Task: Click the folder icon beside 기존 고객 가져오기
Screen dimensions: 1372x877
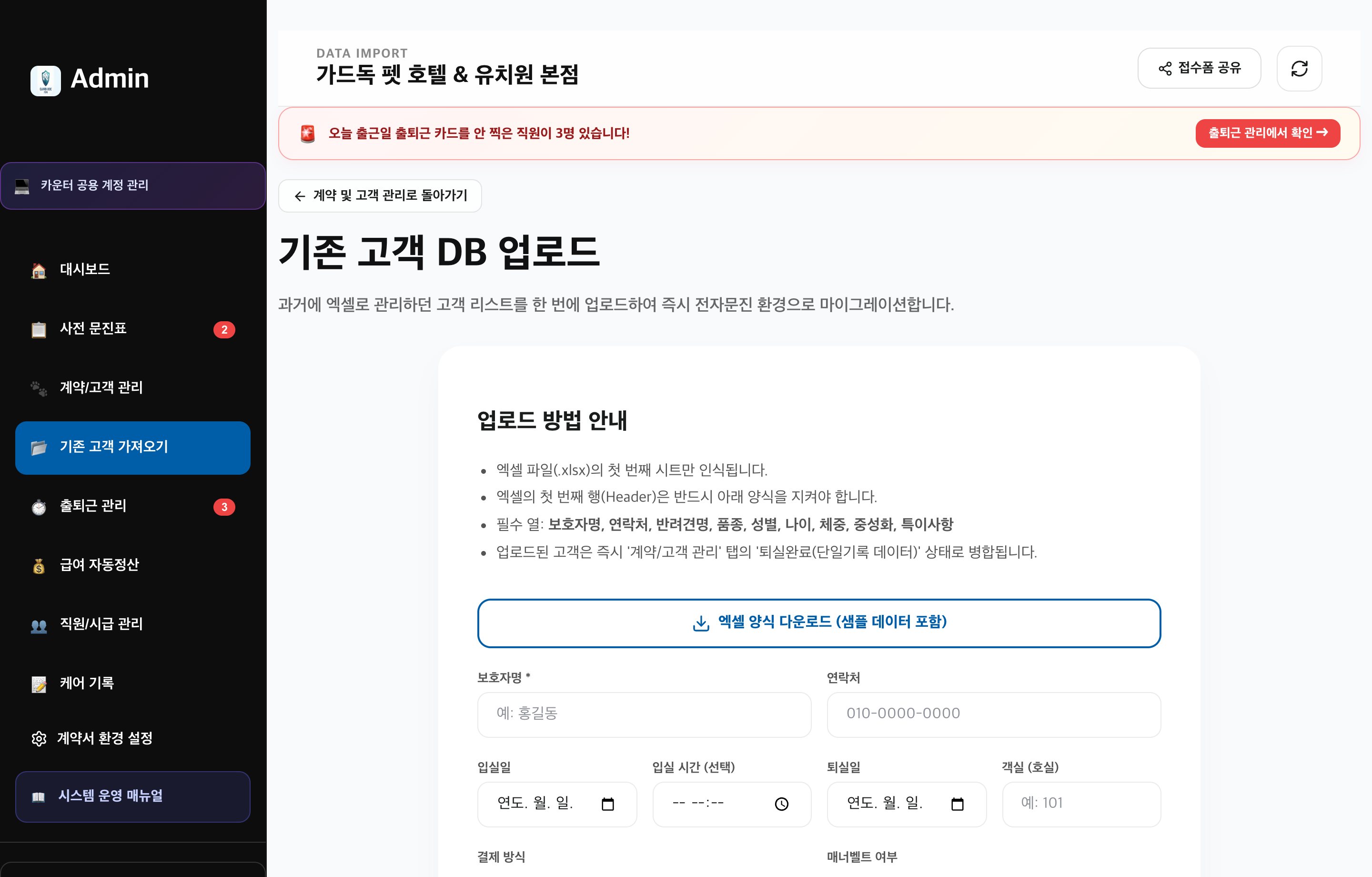Action: [39, 448]
